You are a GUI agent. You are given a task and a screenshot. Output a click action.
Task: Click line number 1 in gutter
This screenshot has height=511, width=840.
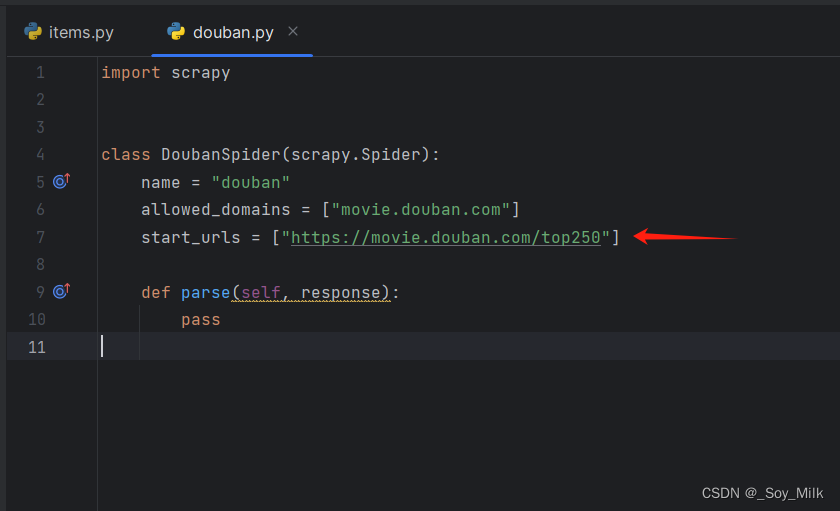tap(40, 72)
